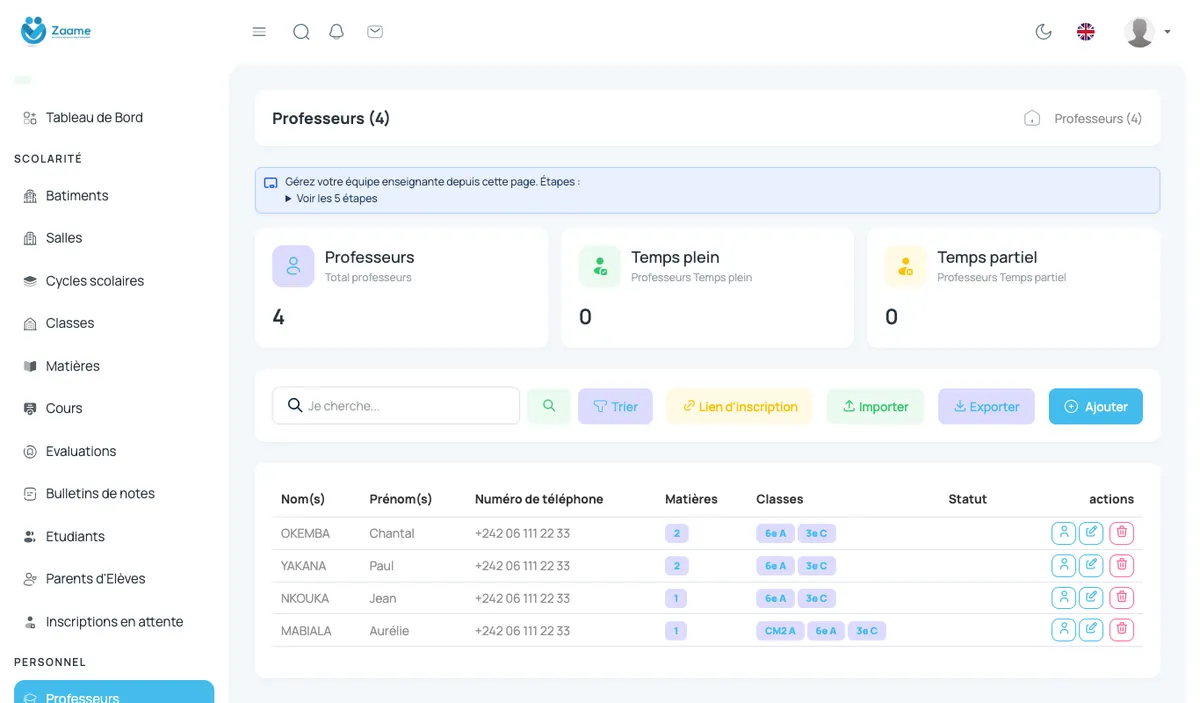Delete the OKEMBA Chantal row
Image resolution: width=1200 pixels, height=703 pixels.
[1122, 533]
